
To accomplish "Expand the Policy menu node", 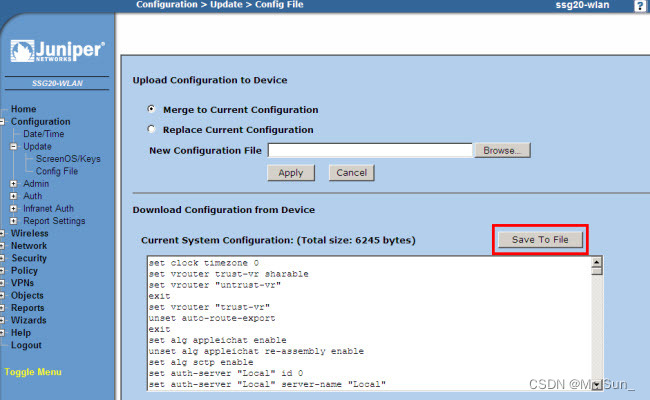I will click(2, 271).
